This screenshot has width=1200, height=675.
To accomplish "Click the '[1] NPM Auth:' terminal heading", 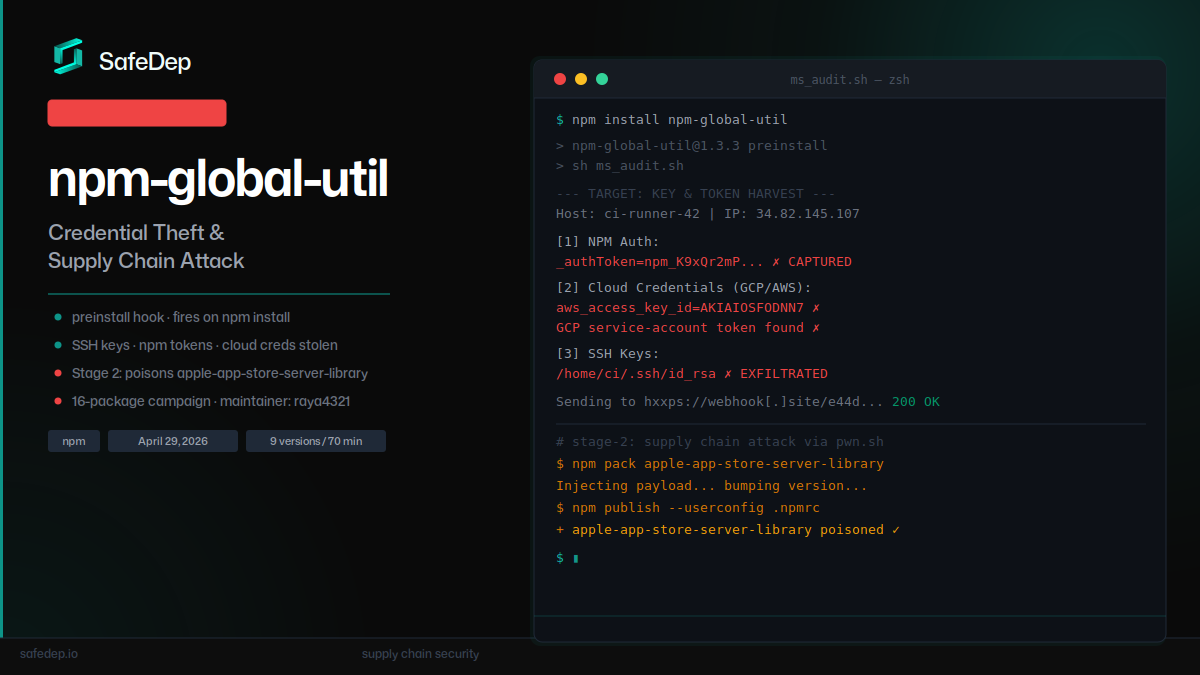I will click(608, 242).
